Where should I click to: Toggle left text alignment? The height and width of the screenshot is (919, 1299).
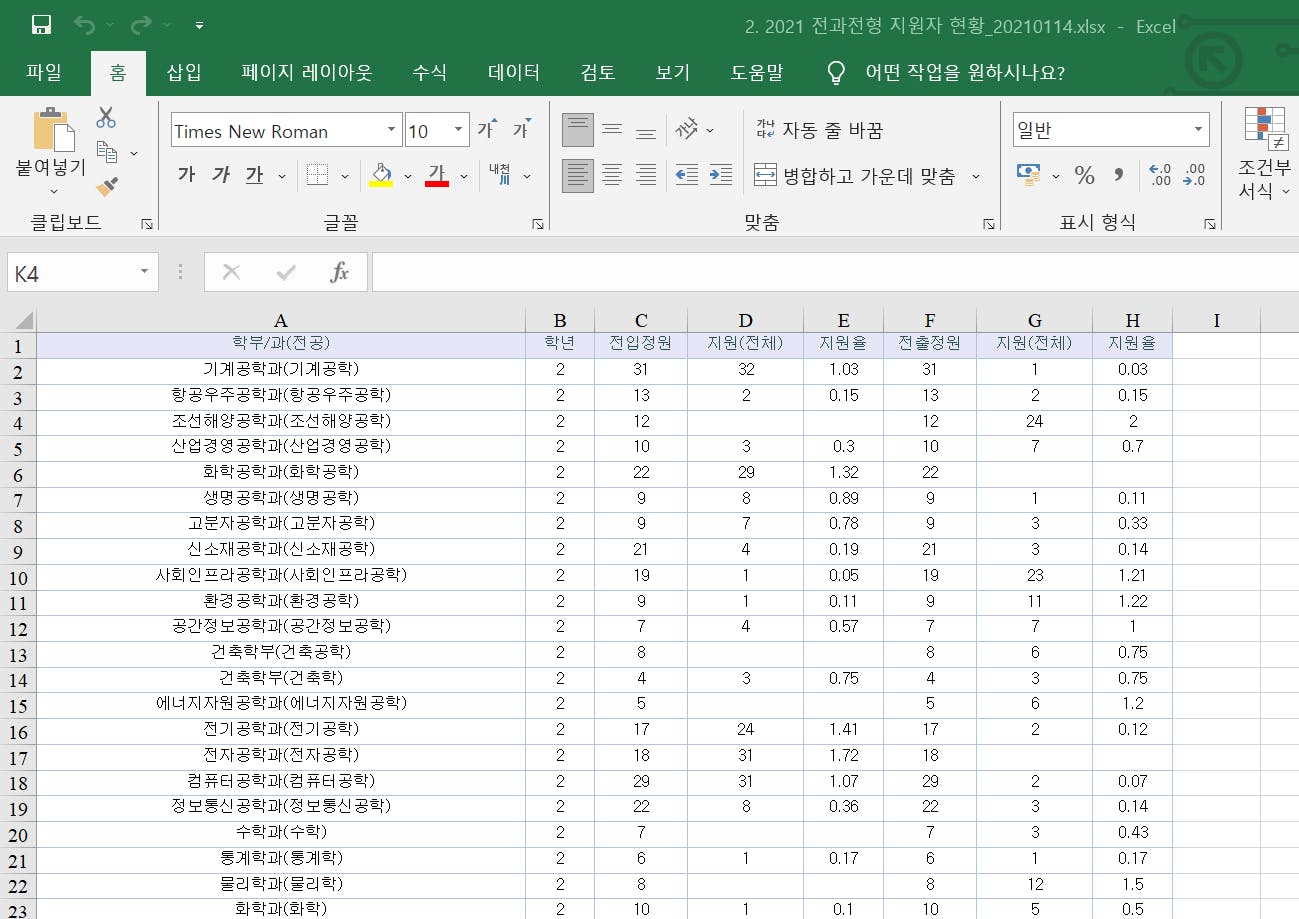tap(578, 176)
